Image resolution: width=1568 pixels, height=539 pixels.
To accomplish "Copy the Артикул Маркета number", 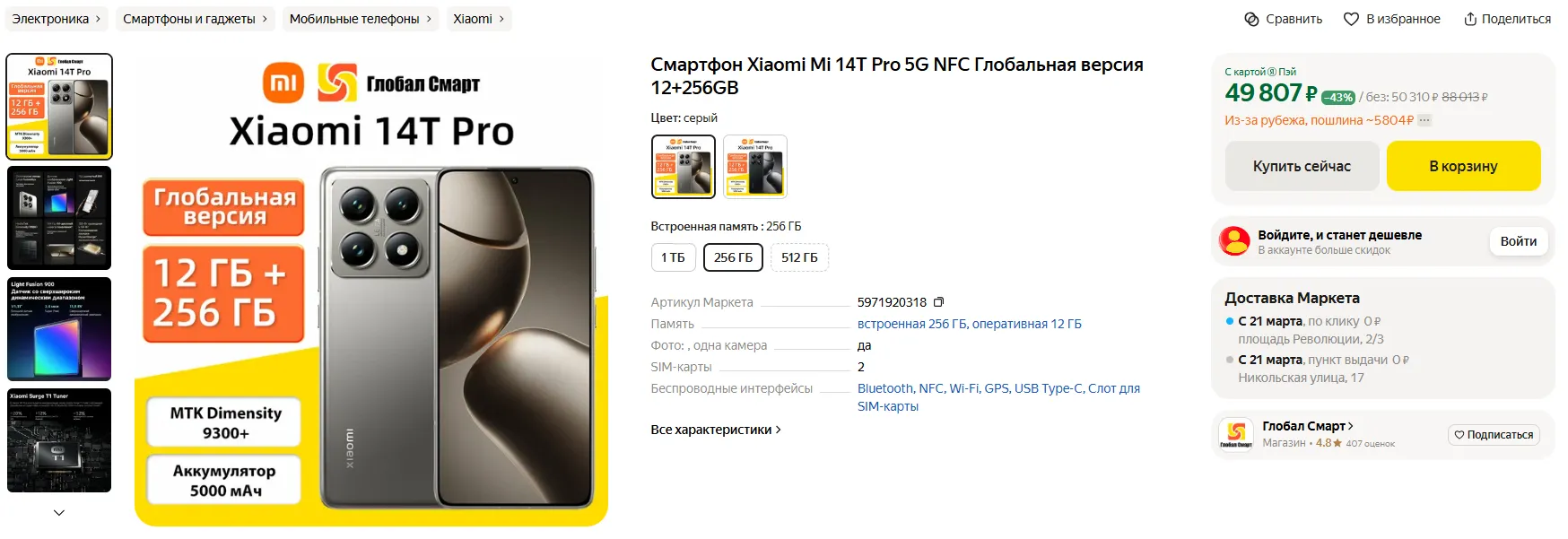I will [939, 302].
